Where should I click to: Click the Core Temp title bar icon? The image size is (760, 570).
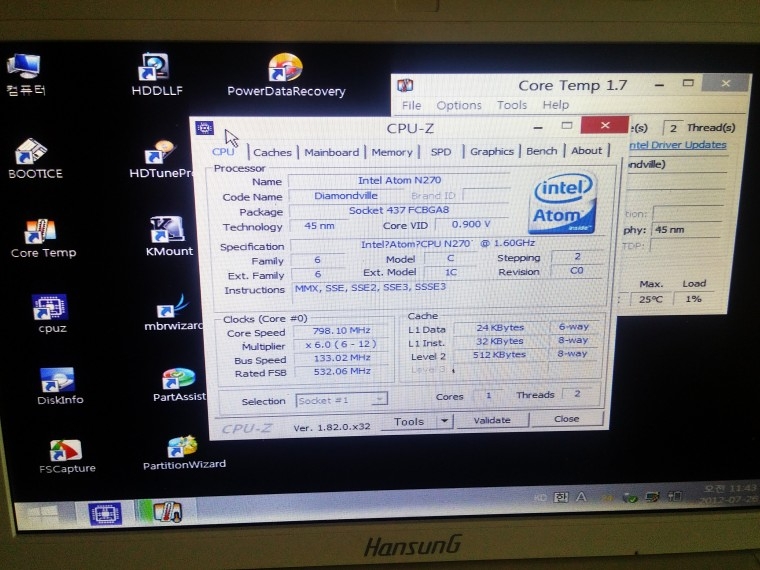point(405,86)
